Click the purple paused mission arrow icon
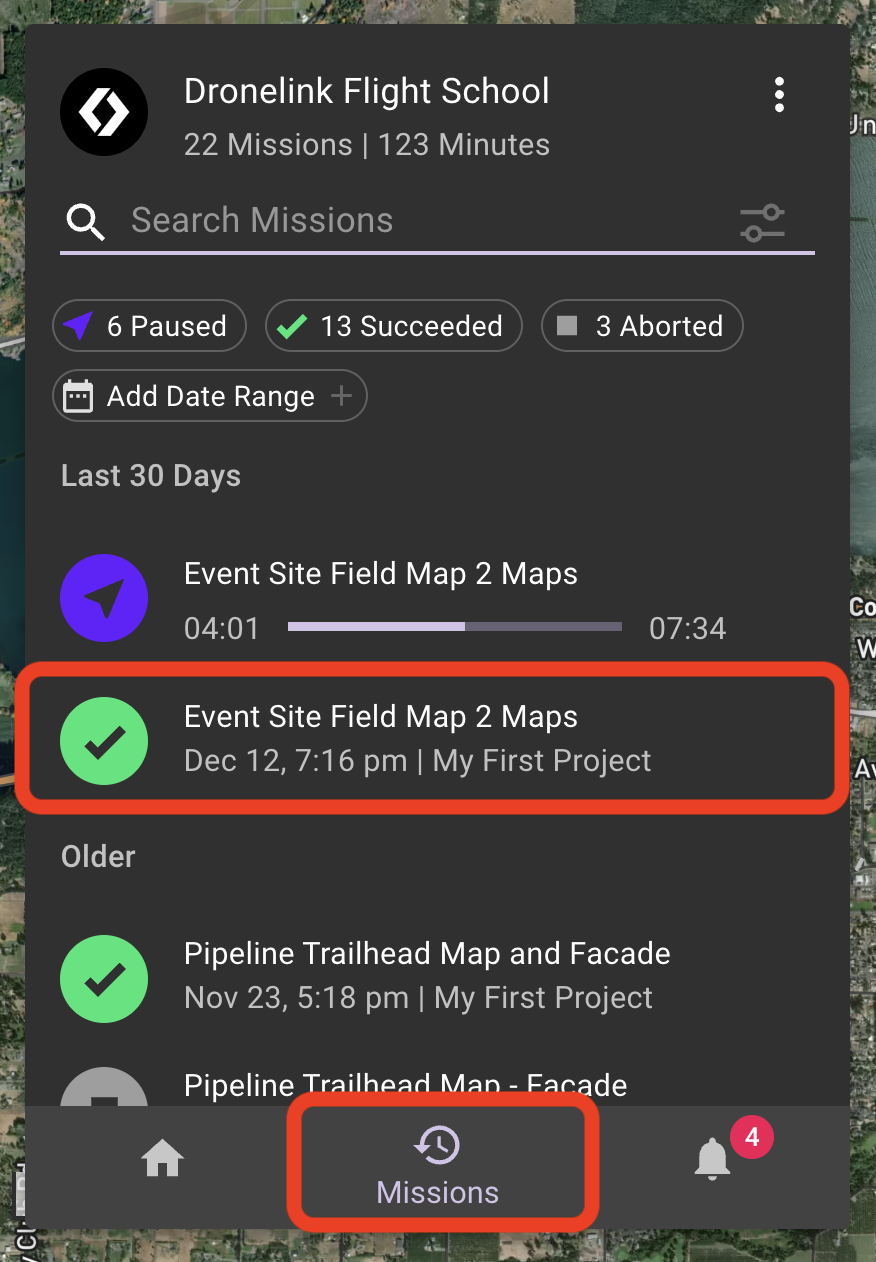Viewport: 876px width, 1262px height. [x=104, y=598]
